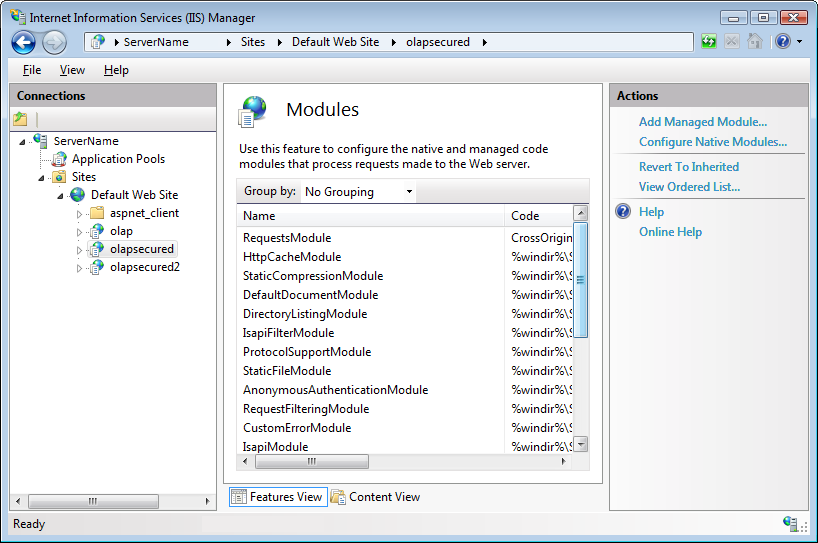This screenshot has height=543, width=818.
Task: Open the Group by dropdown
Action: (358, 192)
